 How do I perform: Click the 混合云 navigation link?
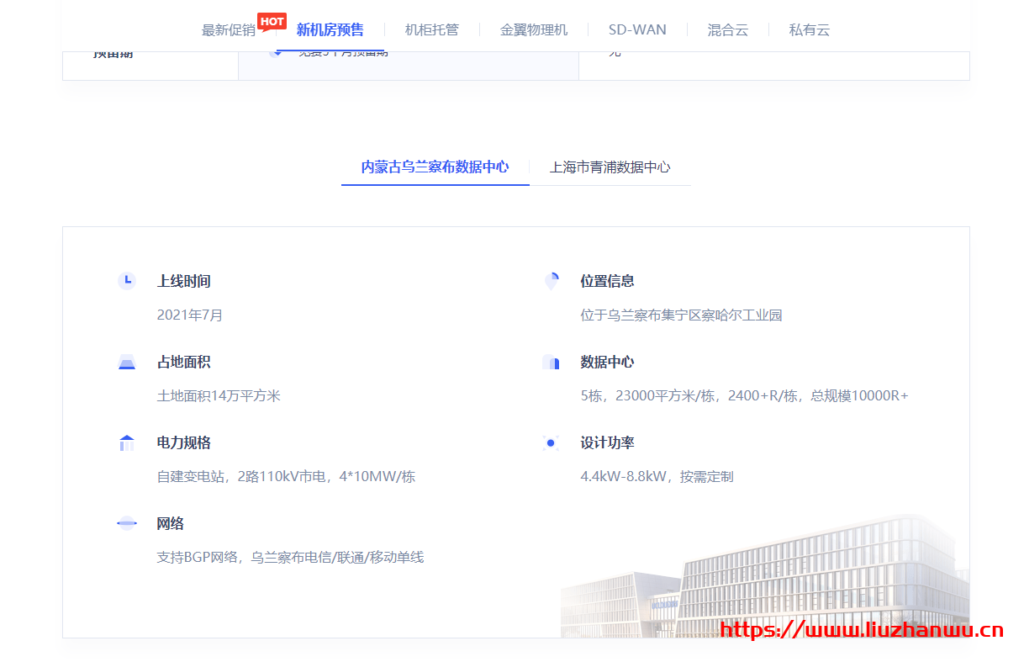tap(727, 30)
